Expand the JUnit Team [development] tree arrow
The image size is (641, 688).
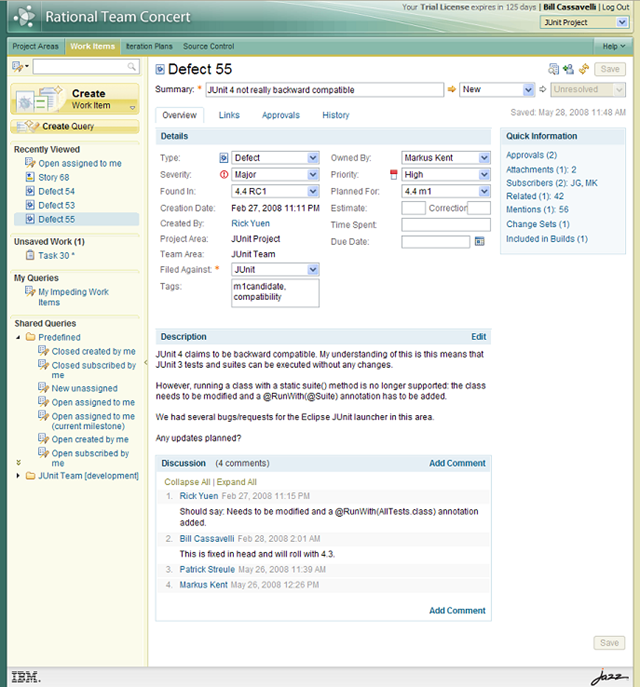tap(18, 476)
